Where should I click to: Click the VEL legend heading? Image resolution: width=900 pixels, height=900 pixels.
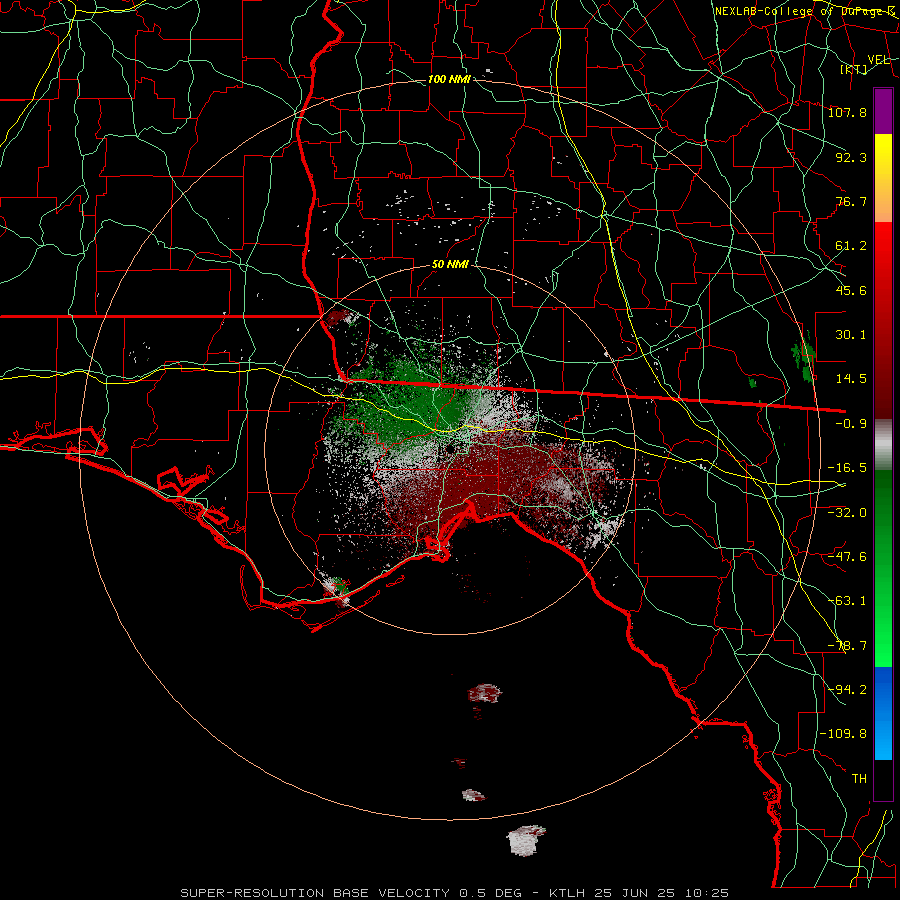coord(878,60)
